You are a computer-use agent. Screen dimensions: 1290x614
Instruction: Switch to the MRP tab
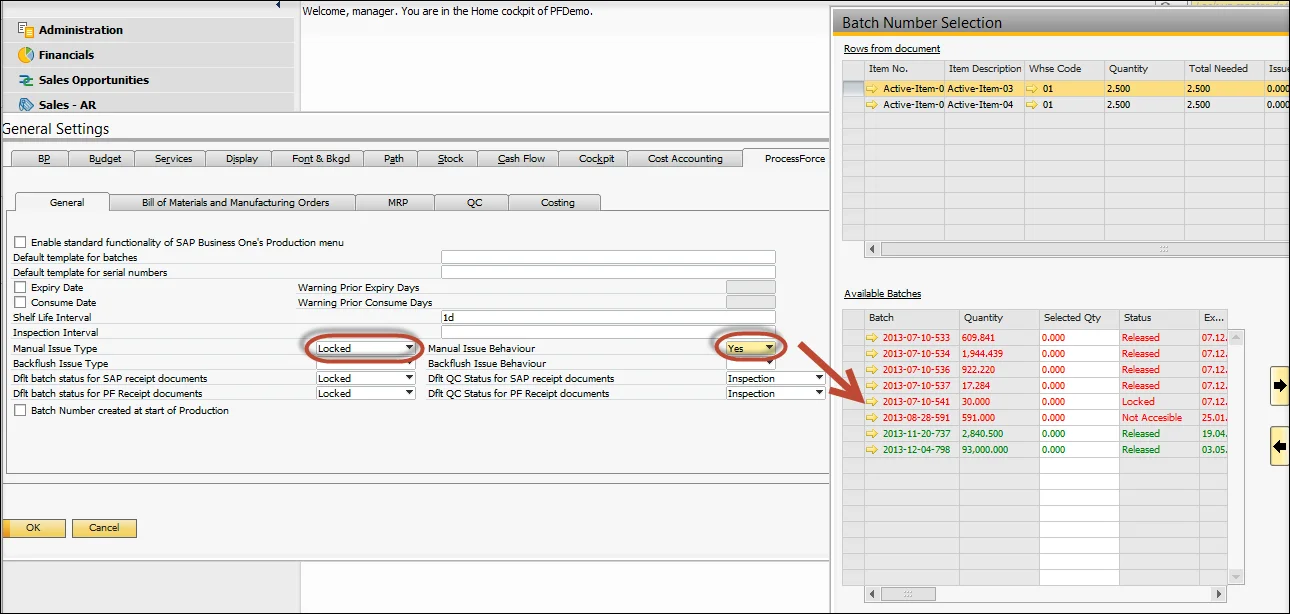click(x=397, y=203)
